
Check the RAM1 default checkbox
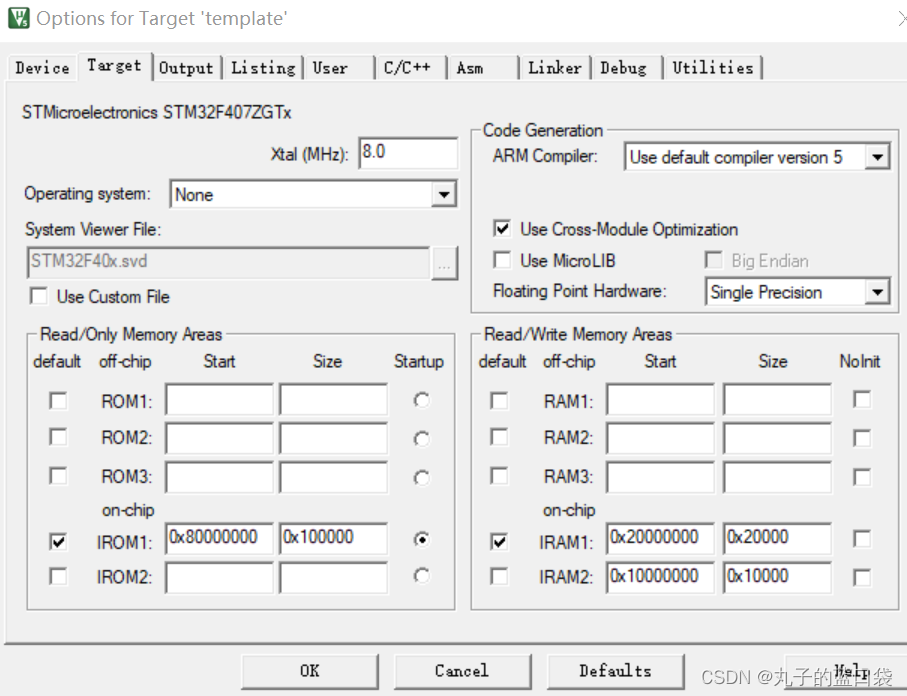point(499,400)
